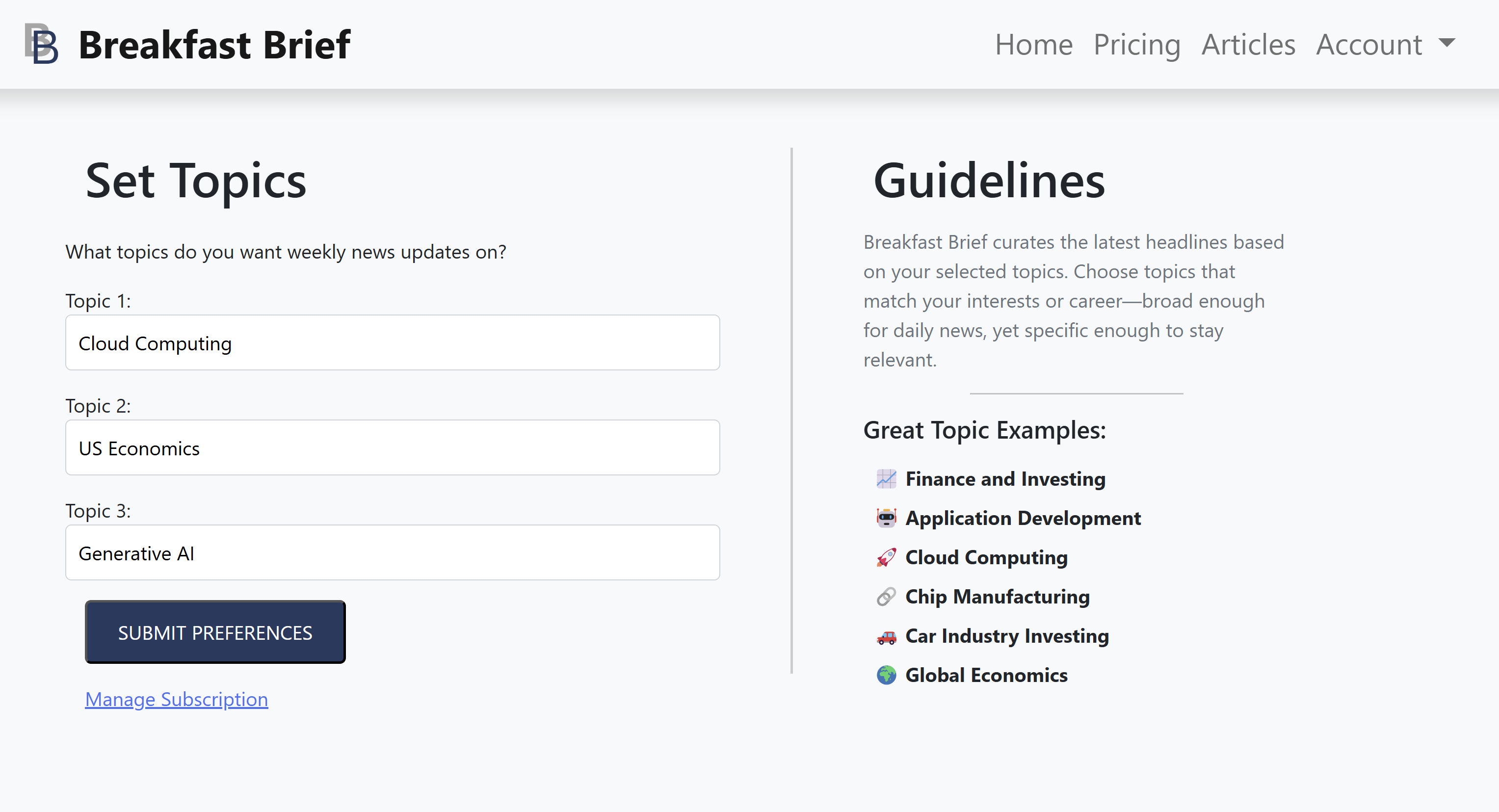Navigate to Articles in the navbar
1499x812 pixels.
tap(1248, 45)
